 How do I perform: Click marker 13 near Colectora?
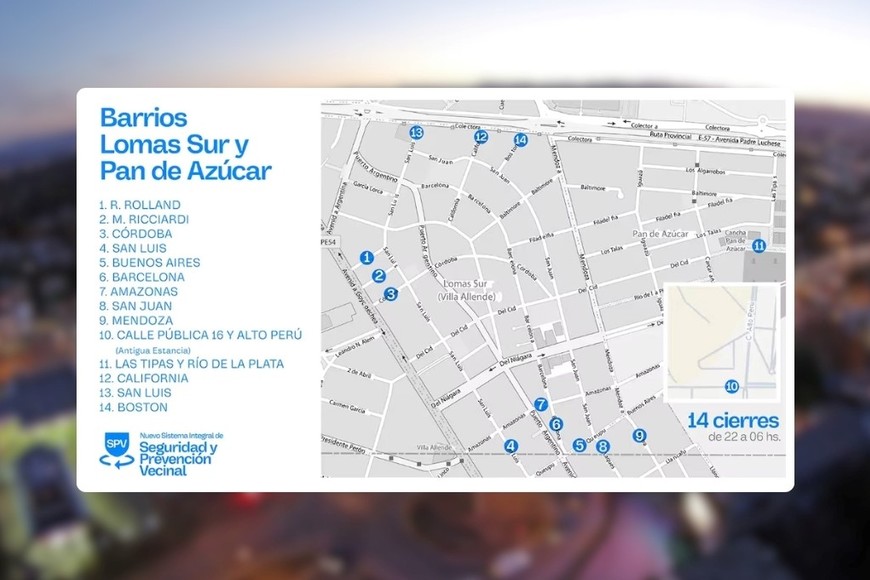tap(417, 131)
